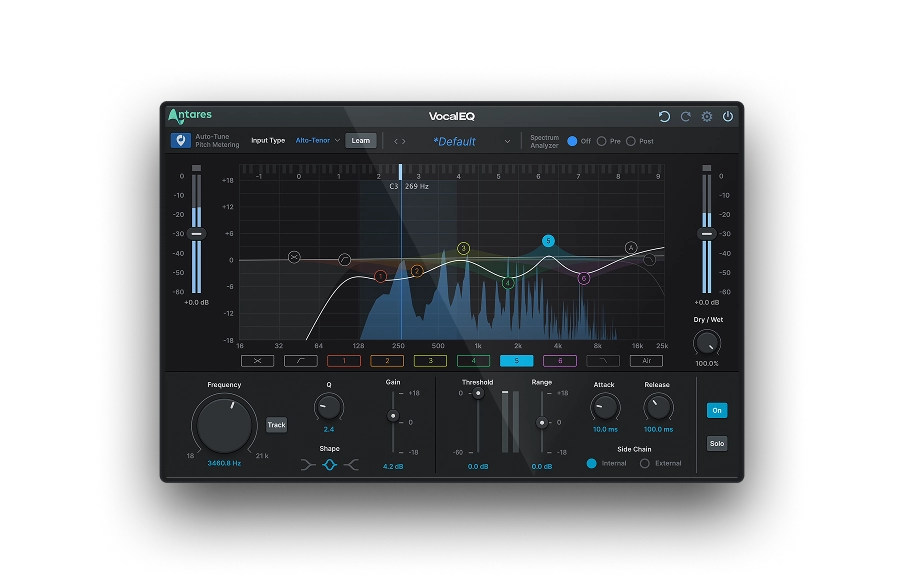Viewport: 904px width, 584px height.
Task: Set Spectrum Analyzer to Post
Action: click(x=631, y=141)
